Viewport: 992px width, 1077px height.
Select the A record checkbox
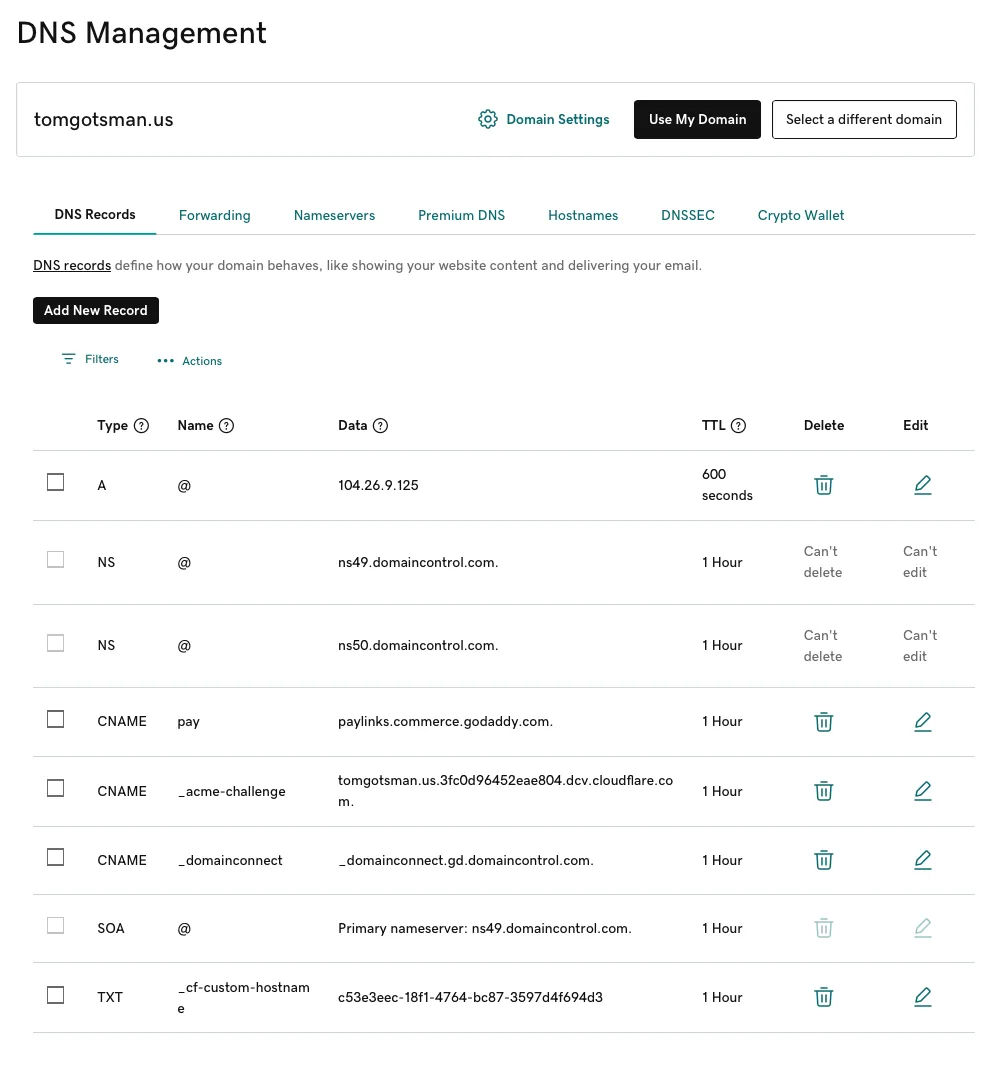[56, 483]
